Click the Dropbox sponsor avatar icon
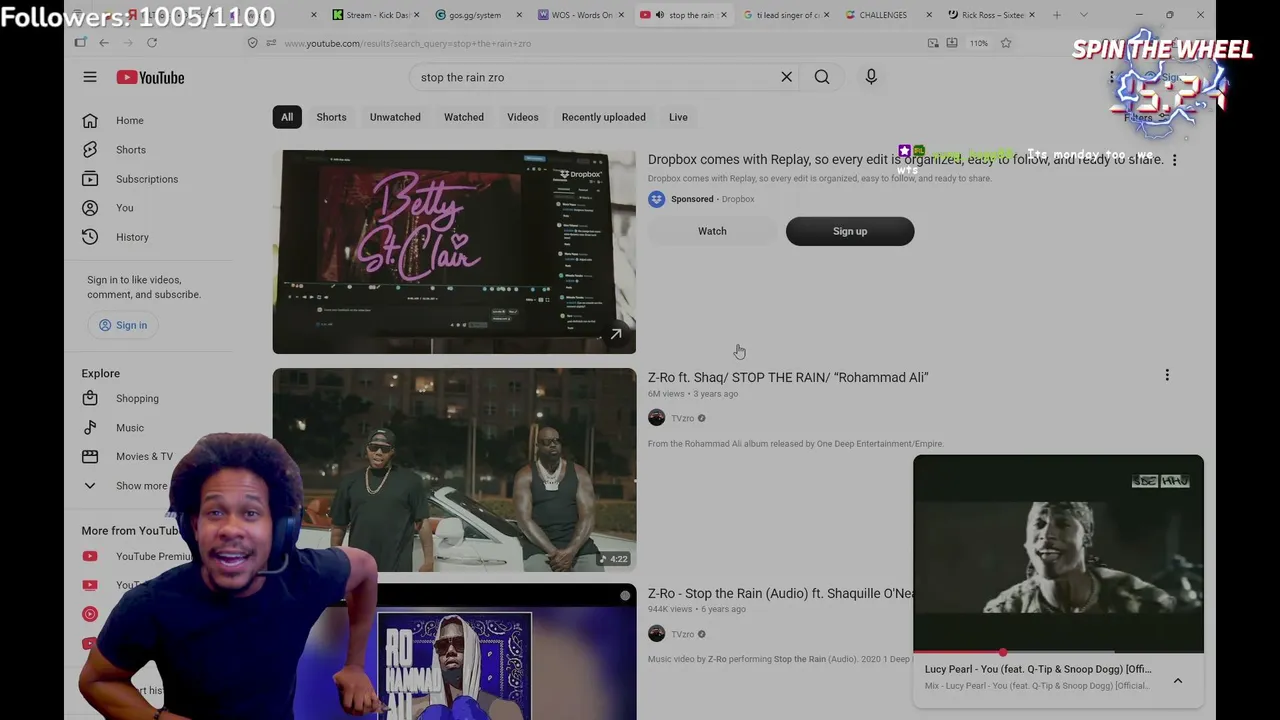This screenshot has height=720, width=1280. pyautogui.click(x=656, y=199)
